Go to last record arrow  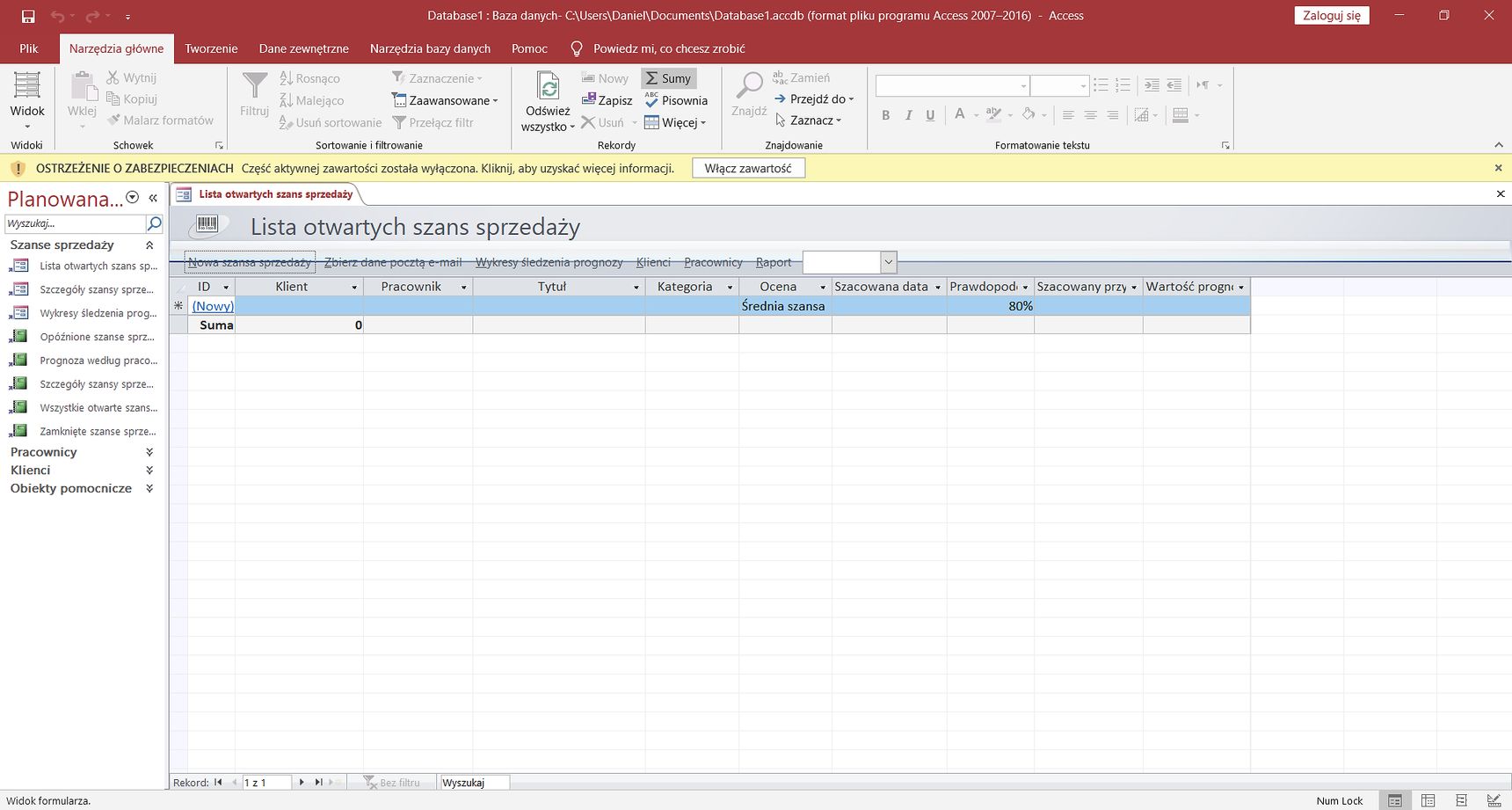pyautogui.click(x=319, y=782)
